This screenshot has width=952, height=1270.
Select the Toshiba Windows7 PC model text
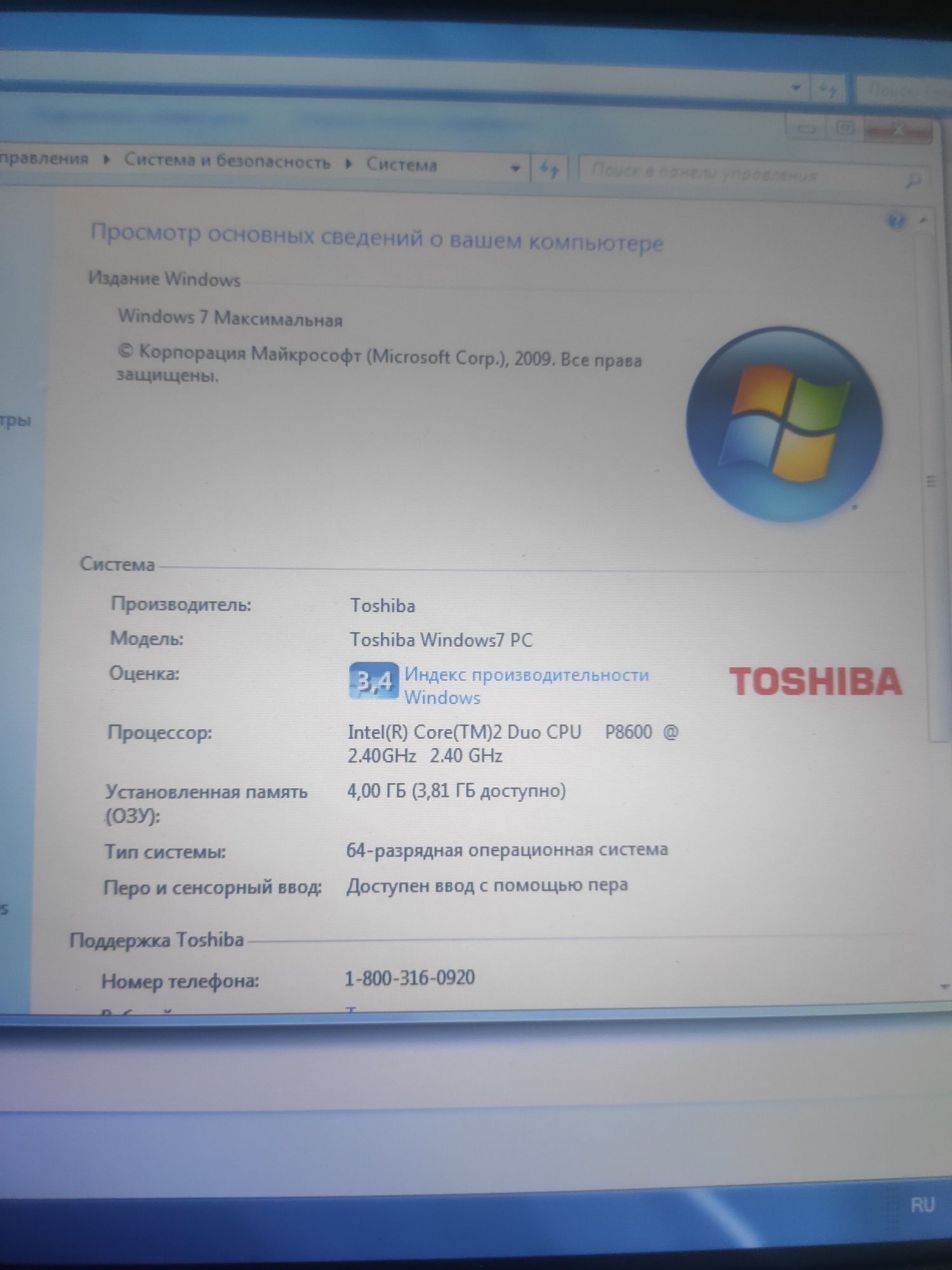point(441,639)
